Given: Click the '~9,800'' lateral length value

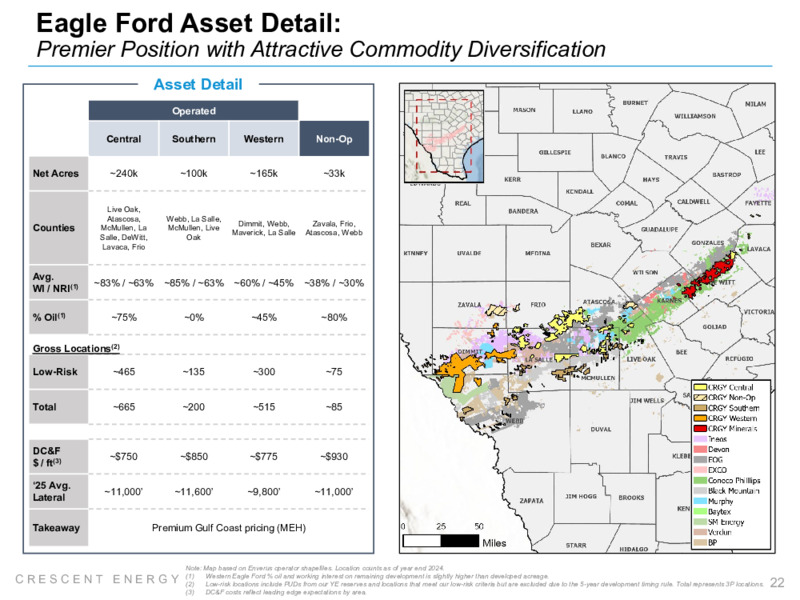Looking at the screenshot, I should tap(263, 492).
